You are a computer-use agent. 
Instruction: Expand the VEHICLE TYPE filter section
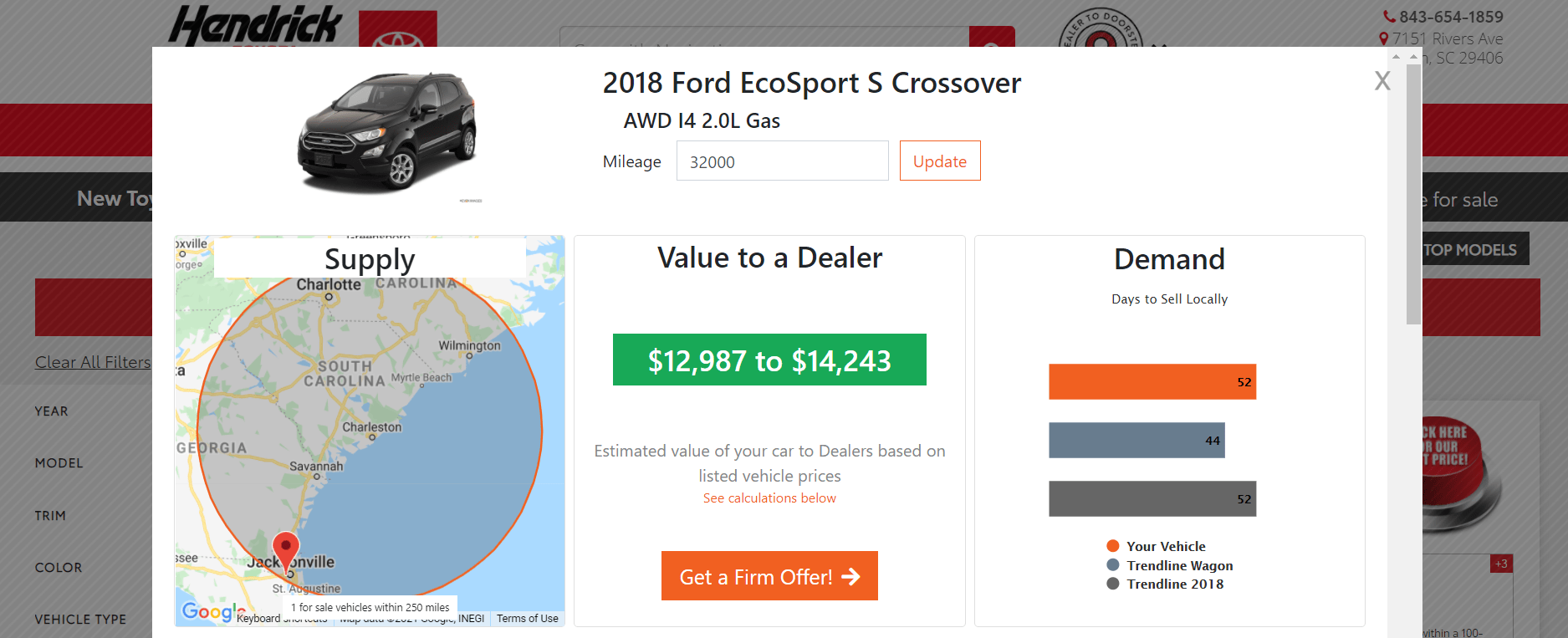point(79,619)
